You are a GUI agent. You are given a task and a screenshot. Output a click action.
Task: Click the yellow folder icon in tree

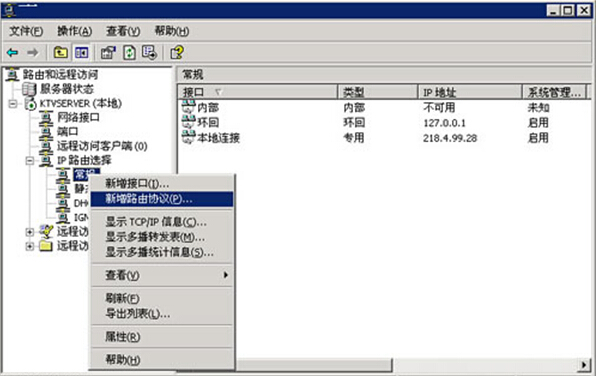pos(46,246)
